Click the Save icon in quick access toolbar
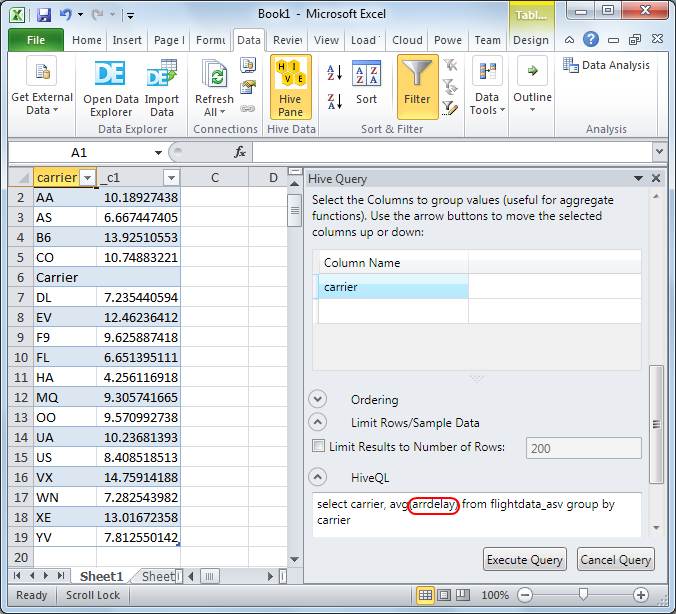Screen dimensions: 676x614 44,15
